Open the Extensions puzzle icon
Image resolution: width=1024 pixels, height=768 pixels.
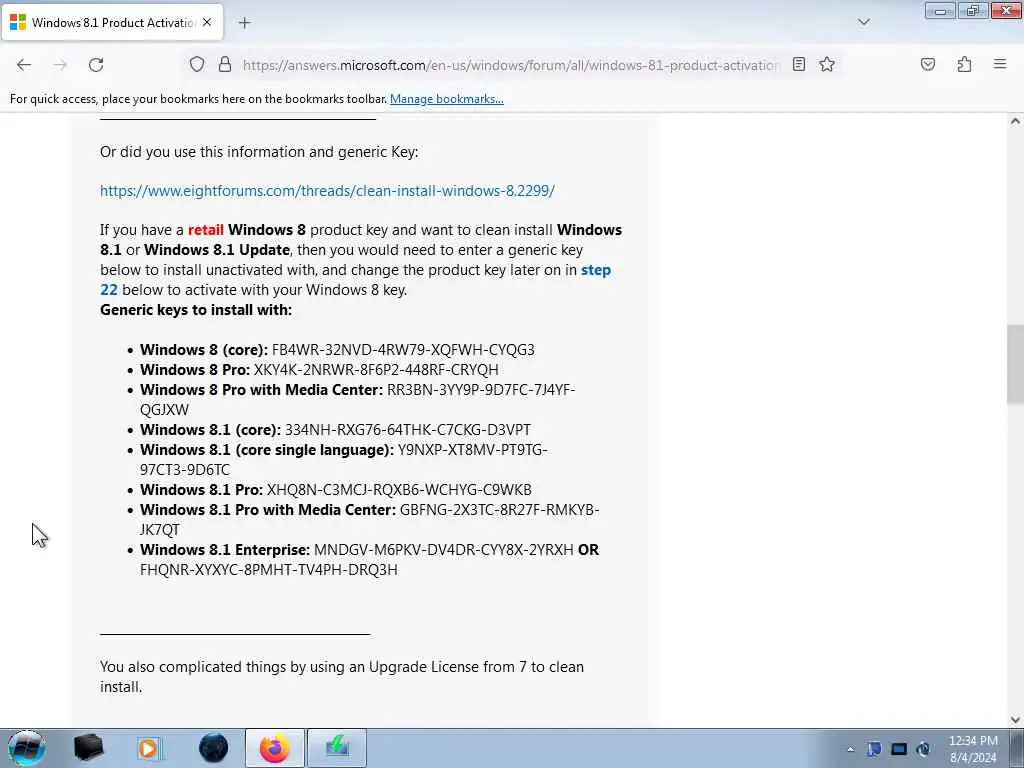point(964,64)
